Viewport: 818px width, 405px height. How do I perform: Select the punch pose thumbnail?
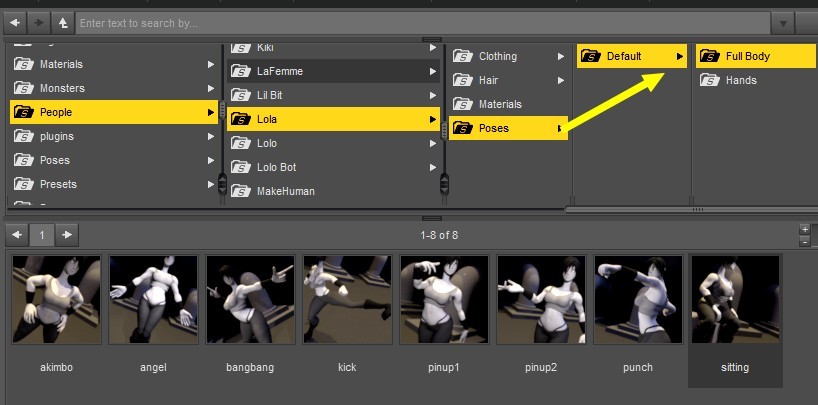(639, 300)
